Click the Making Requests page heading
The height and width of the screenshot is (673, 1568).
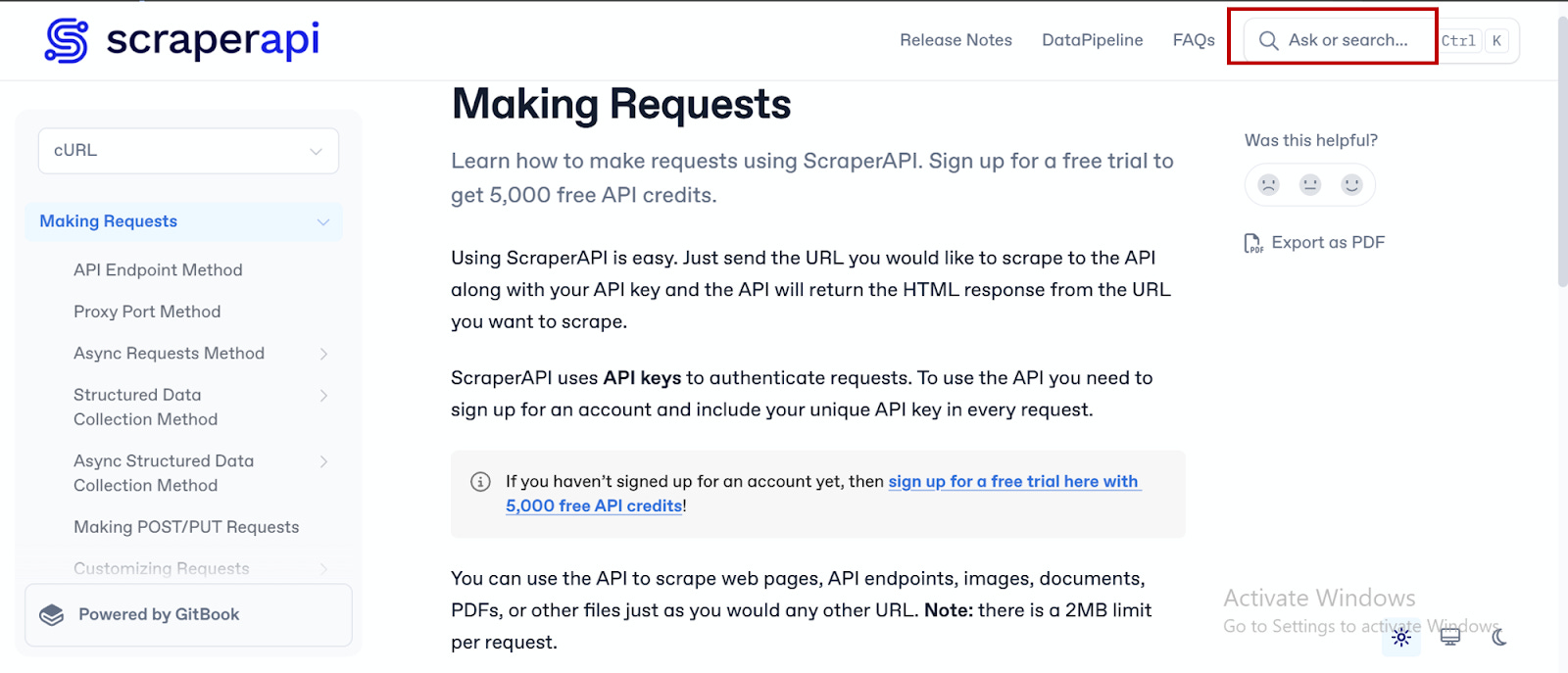coord(621,104)
